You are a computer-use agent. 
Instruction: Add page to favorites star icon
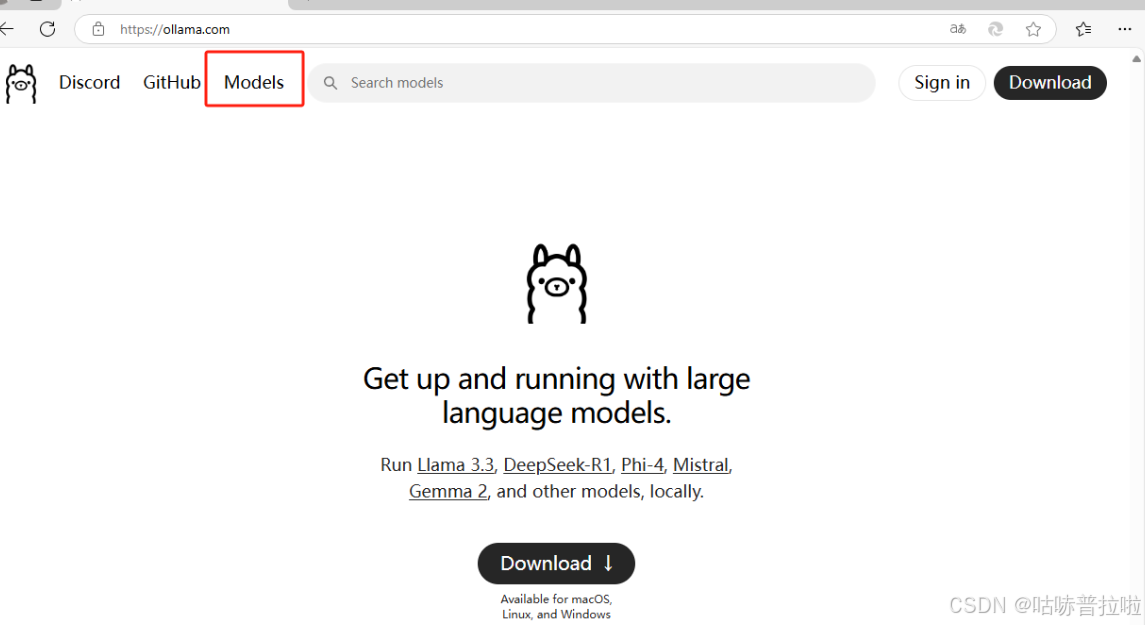1033,29
